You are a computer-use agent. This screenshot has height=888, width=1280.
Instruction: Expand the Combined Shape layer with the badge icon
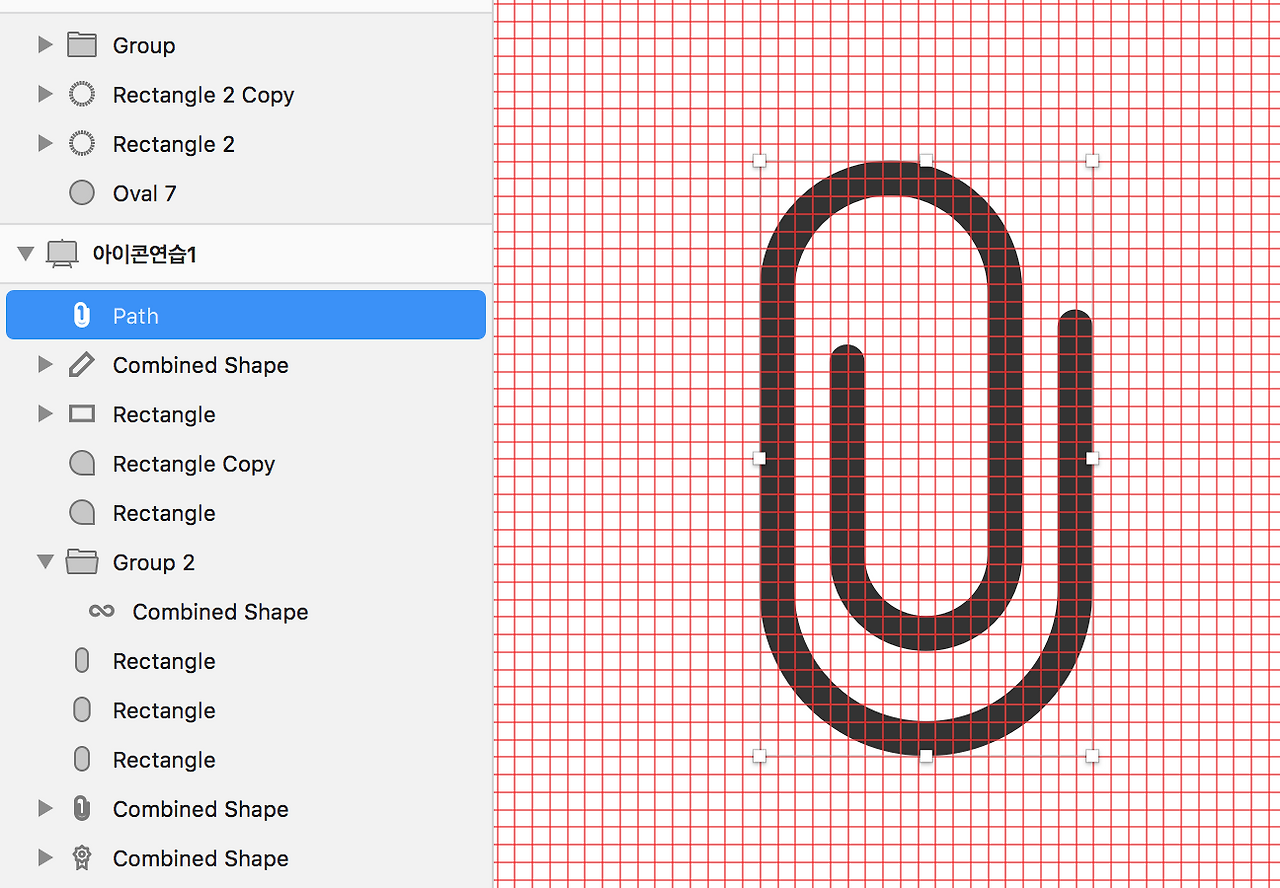coord(44,858)
